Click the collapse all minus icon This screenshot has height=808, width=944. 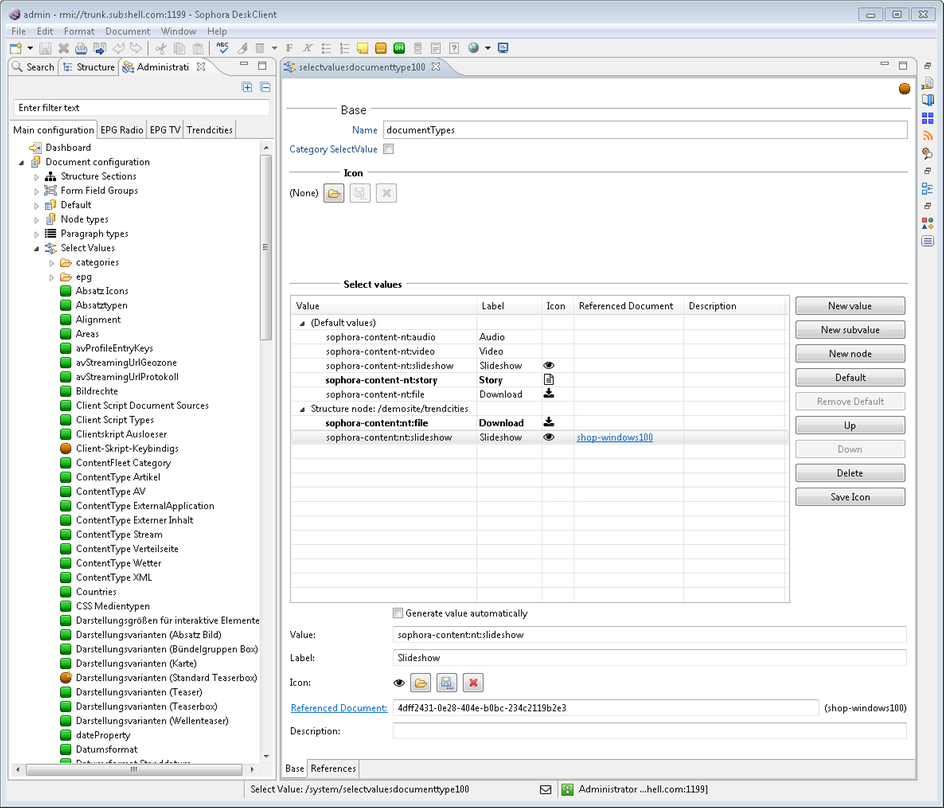265,87
